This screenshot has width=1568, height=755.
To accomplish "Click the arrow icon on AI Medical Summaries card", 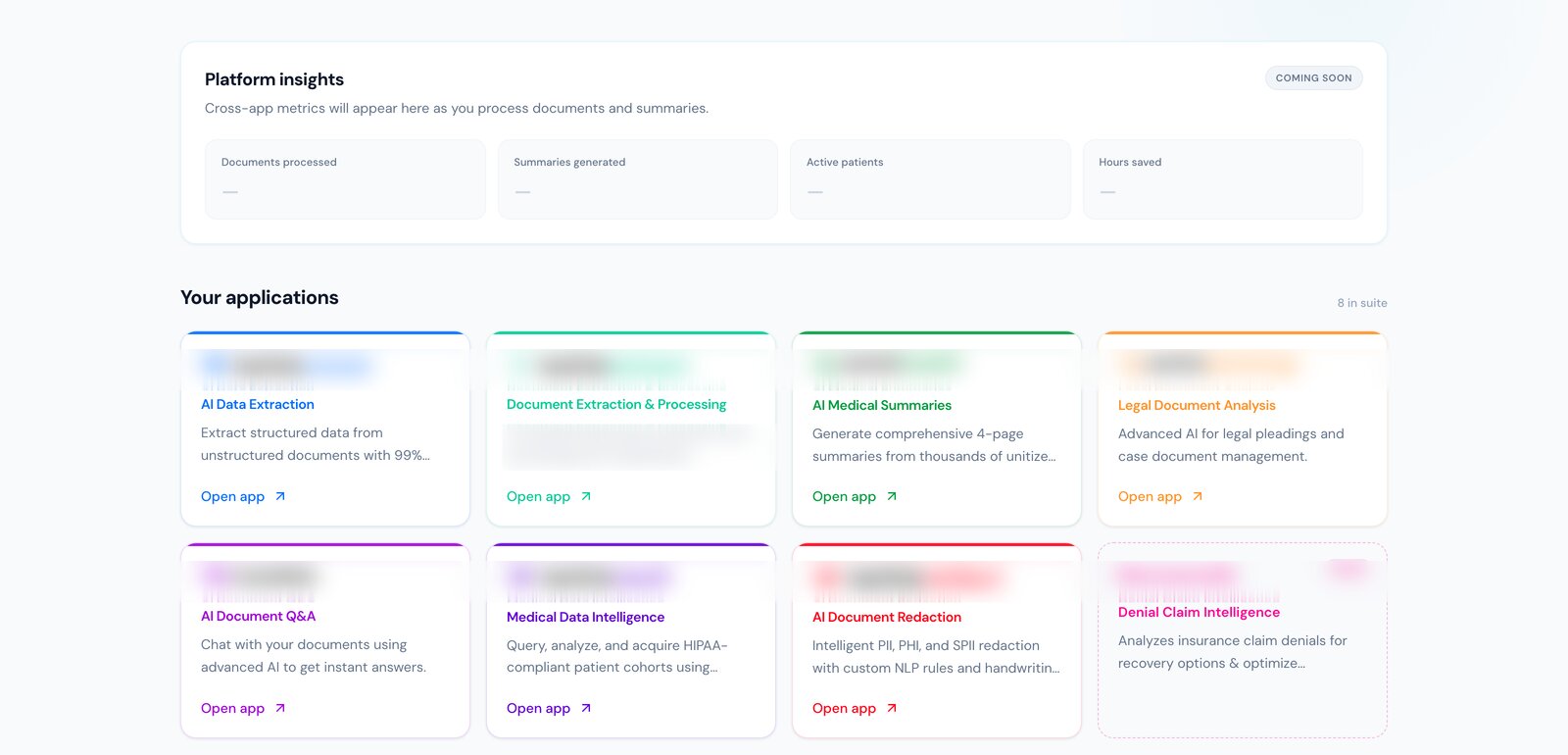I will (x=892, y=496).
